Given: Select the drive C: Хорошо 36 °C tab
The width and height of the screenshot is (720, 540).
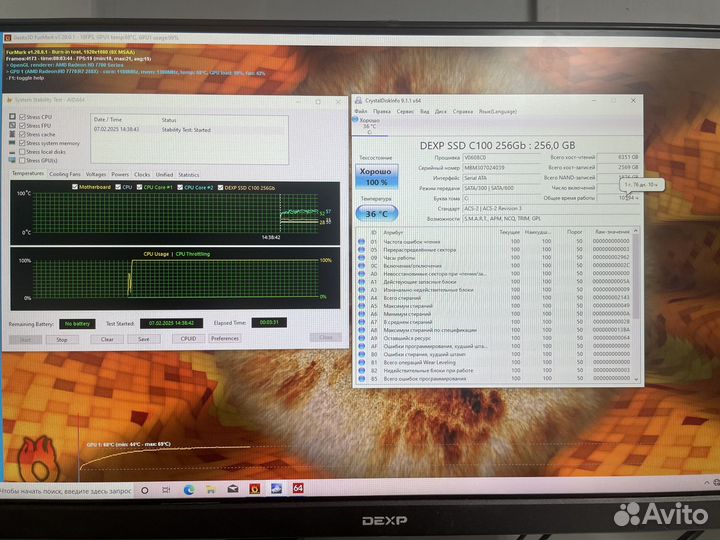Looking at the screenshot, I should pyautogui.click(x=369, y=126).
